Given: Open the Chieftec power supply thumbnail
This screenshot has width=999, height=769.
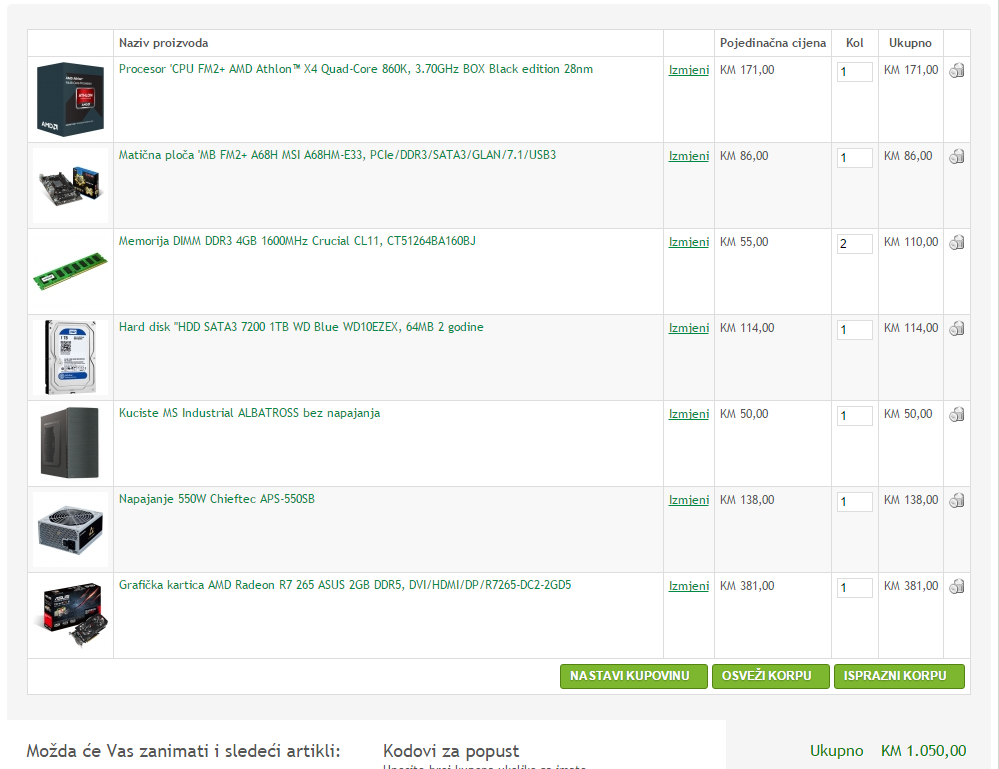Looking at the screenshot, I should (x=70, y=529).
